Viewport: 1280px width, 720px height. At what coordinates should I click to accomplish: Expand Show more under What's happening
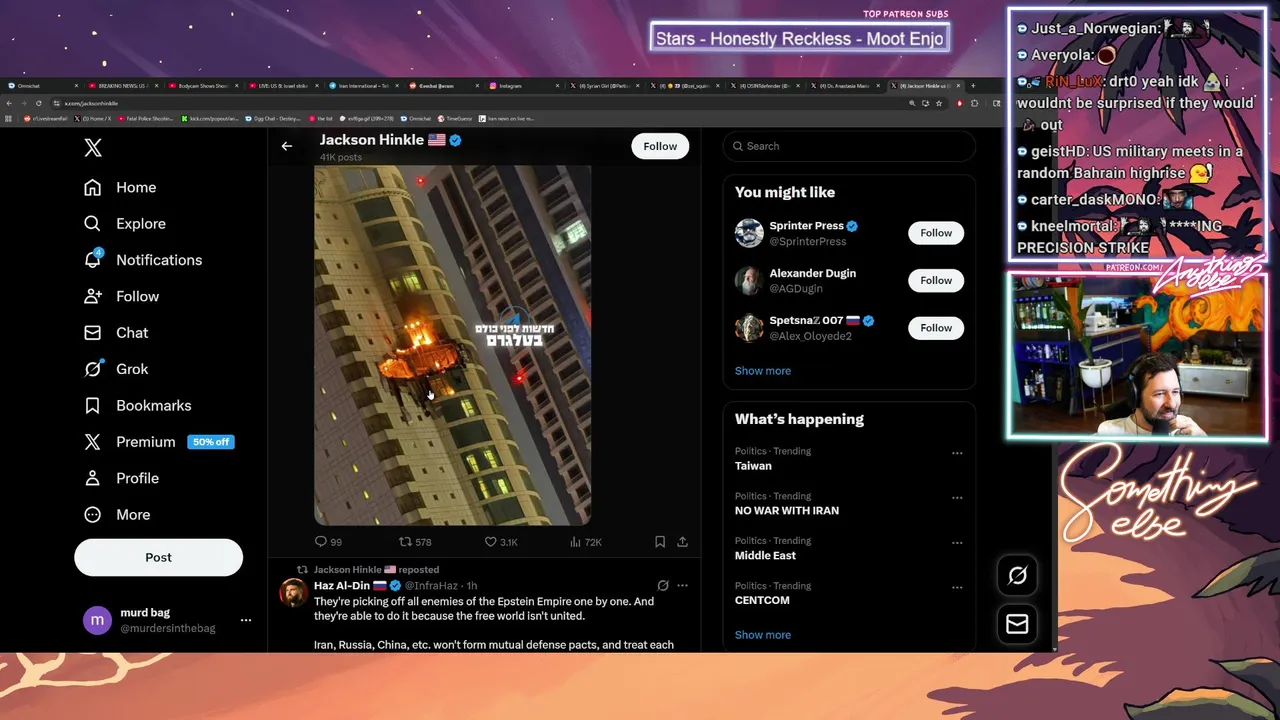763,635
